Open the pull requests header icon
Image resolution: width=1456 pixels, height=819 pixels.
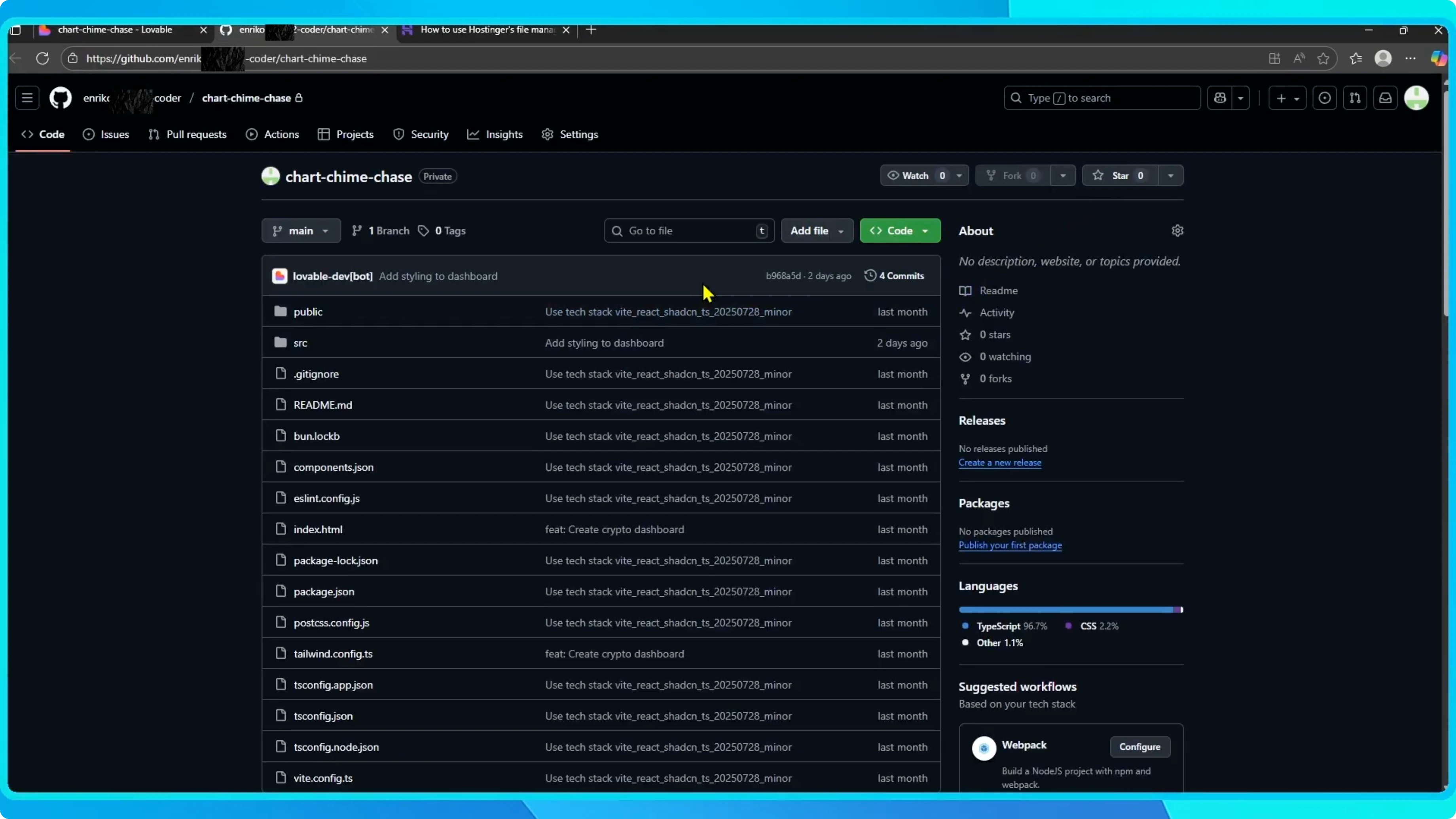(x=1355, y=98)
